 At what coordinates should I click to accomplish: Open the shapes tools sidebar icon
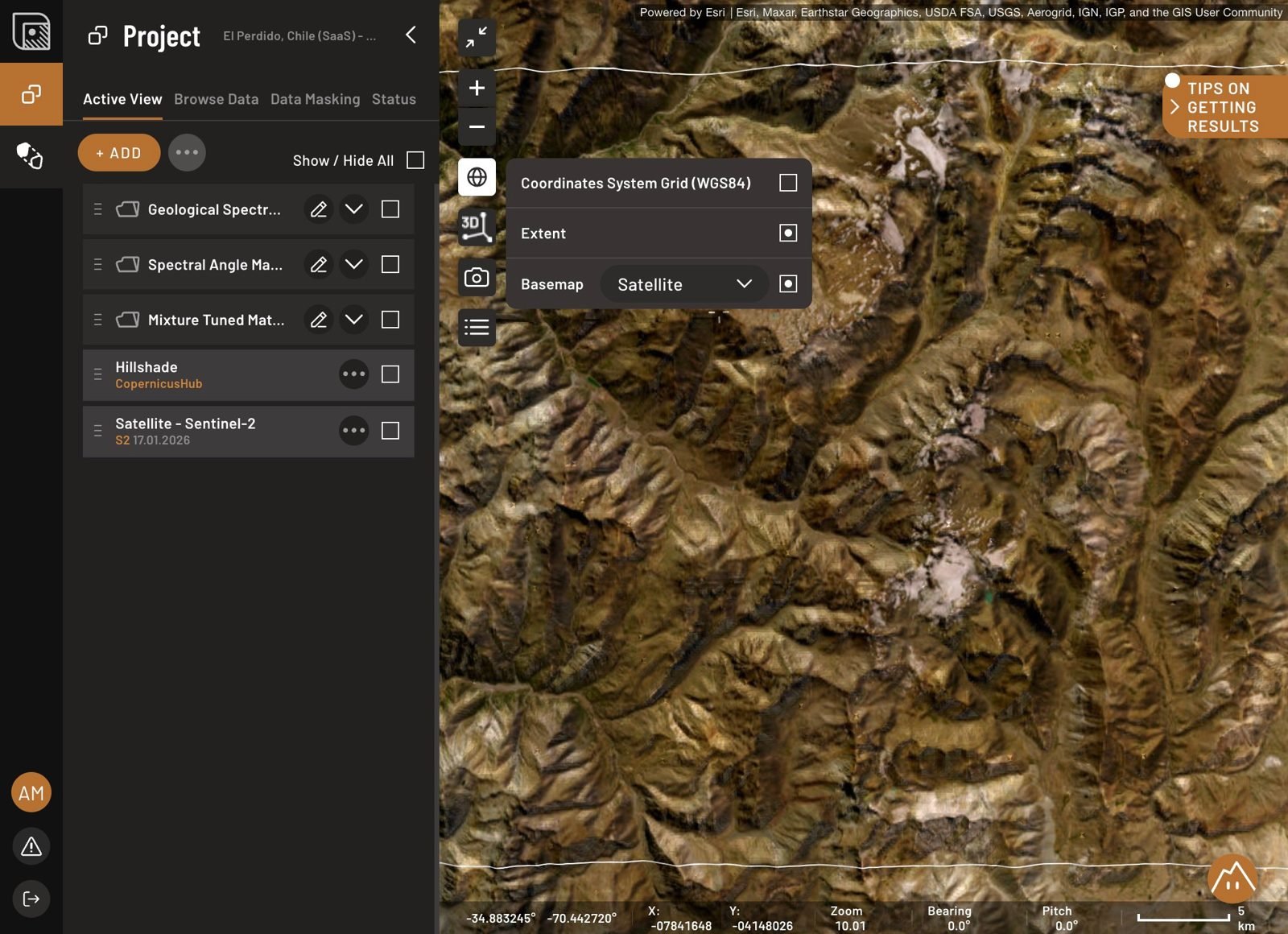[x=31, y=156]
